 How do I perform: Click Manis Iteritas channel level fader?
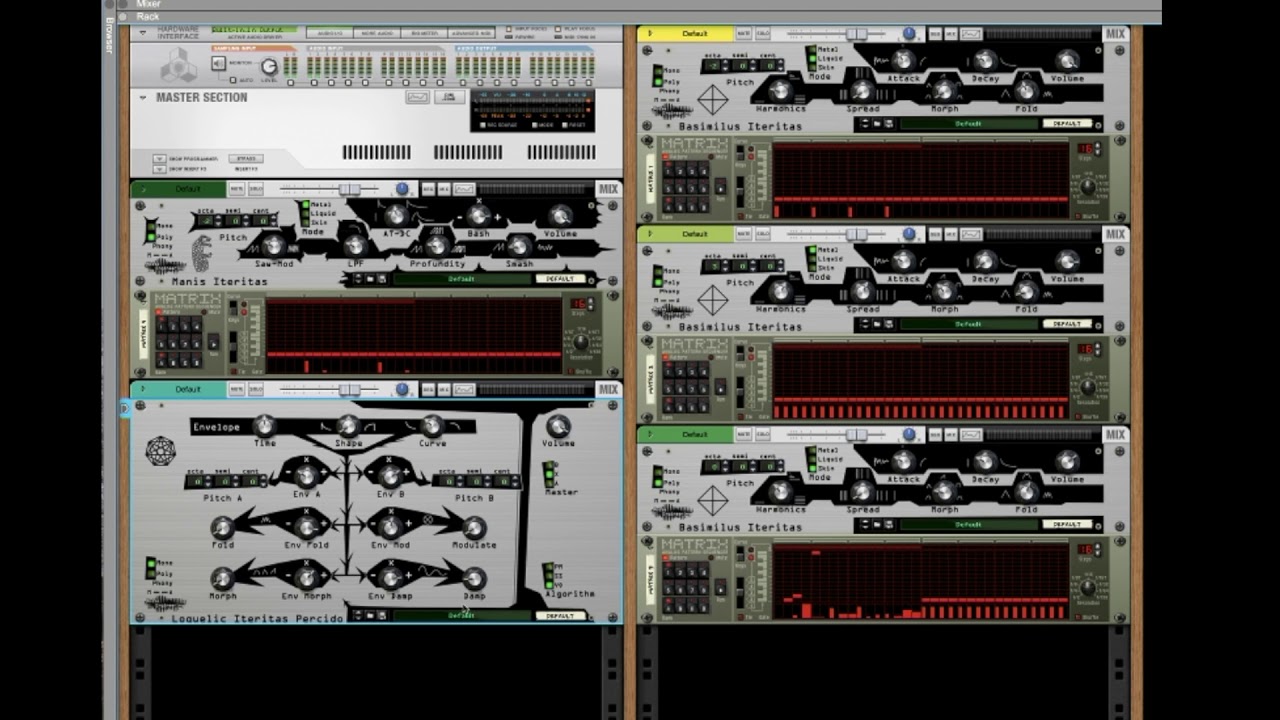[x=350, y=189]
